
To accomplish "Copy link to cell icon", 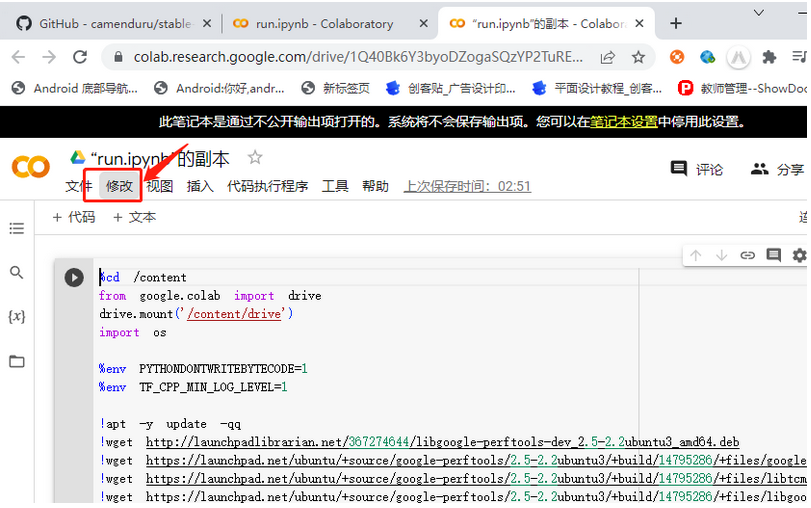I will click(747, 255).
